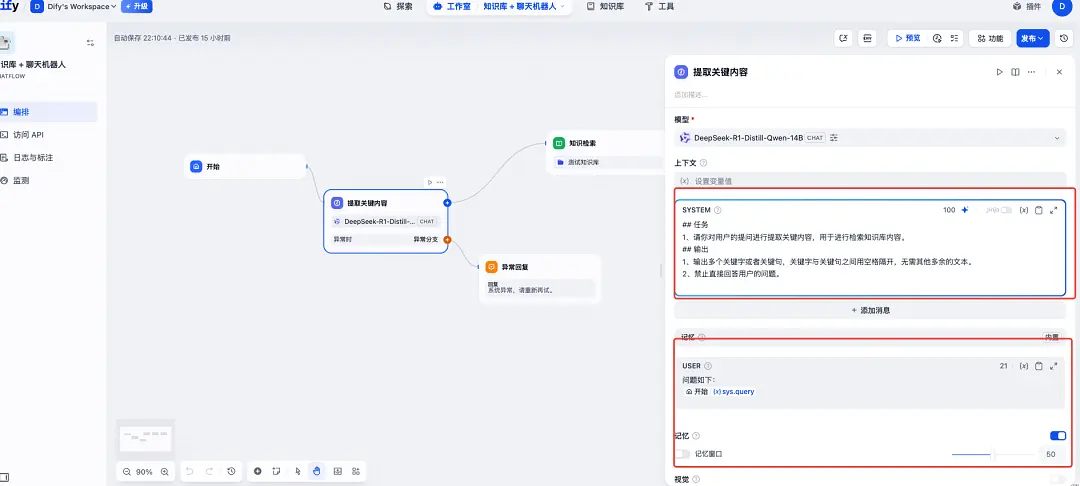Click the Upgrade button
The width and height of the screenshot is (1080, 486).
click(136, 6)
